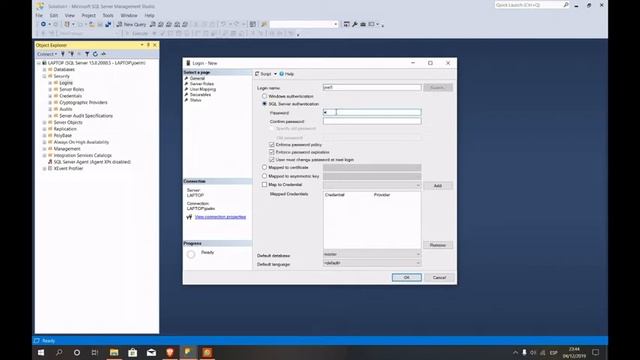Expand the Management tree node
Image resolution: width=640 pixels, height=360 pixels.
(44, 149)
